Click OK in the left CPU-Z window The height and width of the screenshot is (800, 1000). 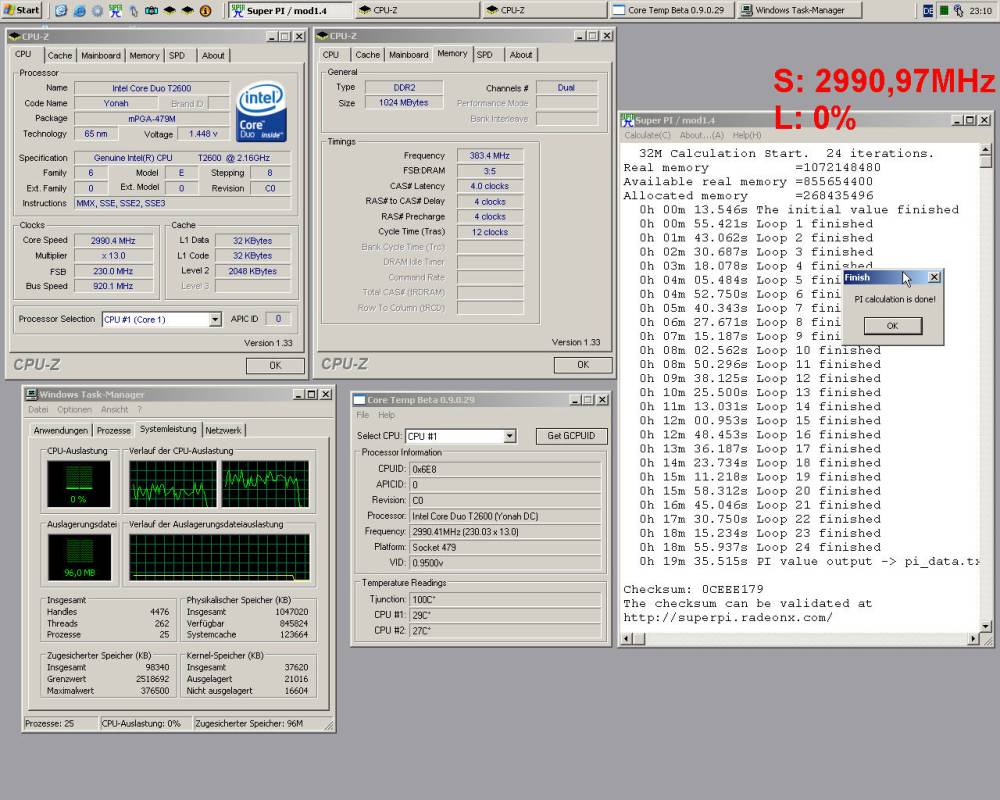(x=275, y=366)
